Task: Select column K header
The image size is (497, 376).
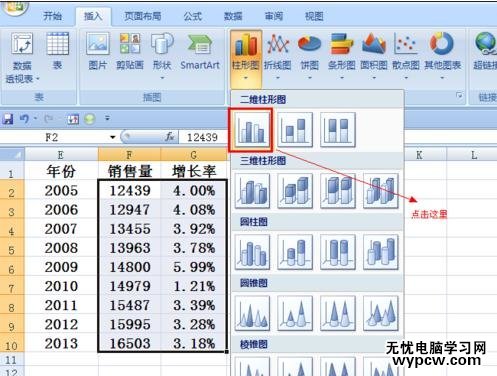Action: point(419,155)
